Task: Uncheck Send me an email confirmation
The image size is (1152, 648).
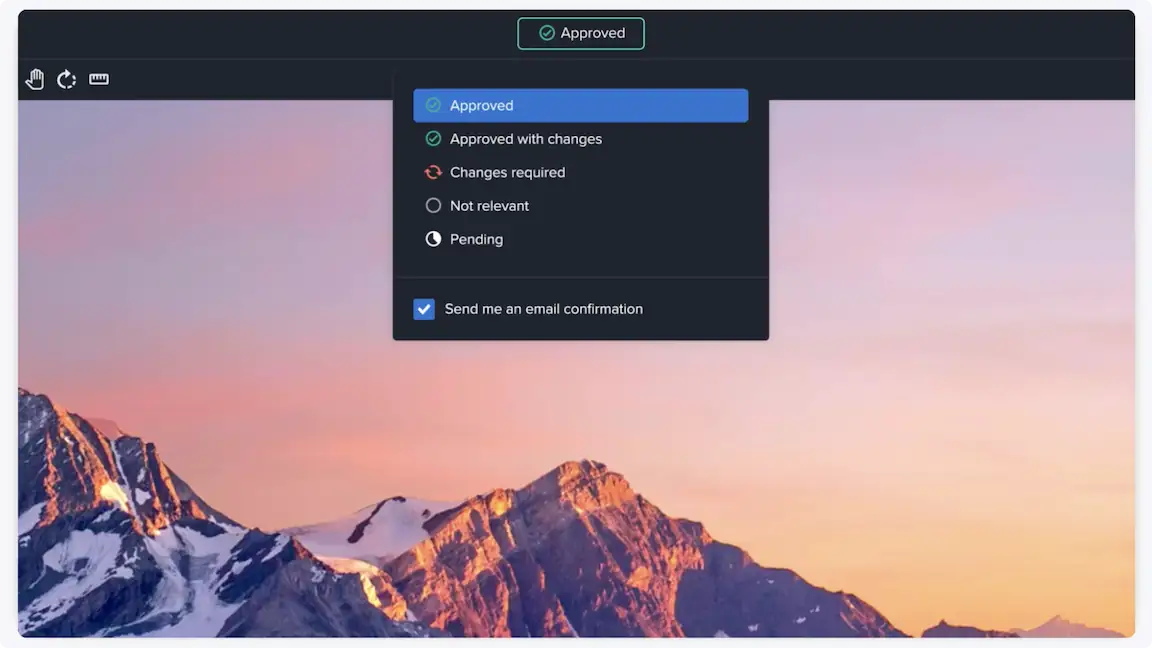Action: point(424,309)
